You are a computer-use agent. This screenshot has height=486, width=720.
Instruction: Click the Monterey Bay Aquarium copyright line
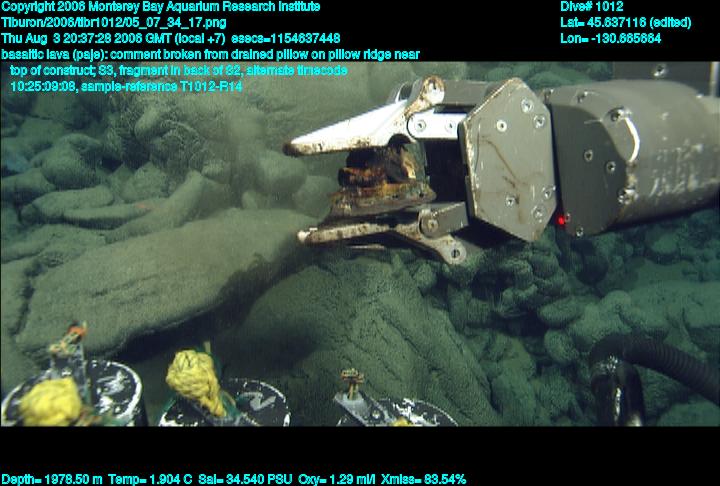(x=161, y=7)
